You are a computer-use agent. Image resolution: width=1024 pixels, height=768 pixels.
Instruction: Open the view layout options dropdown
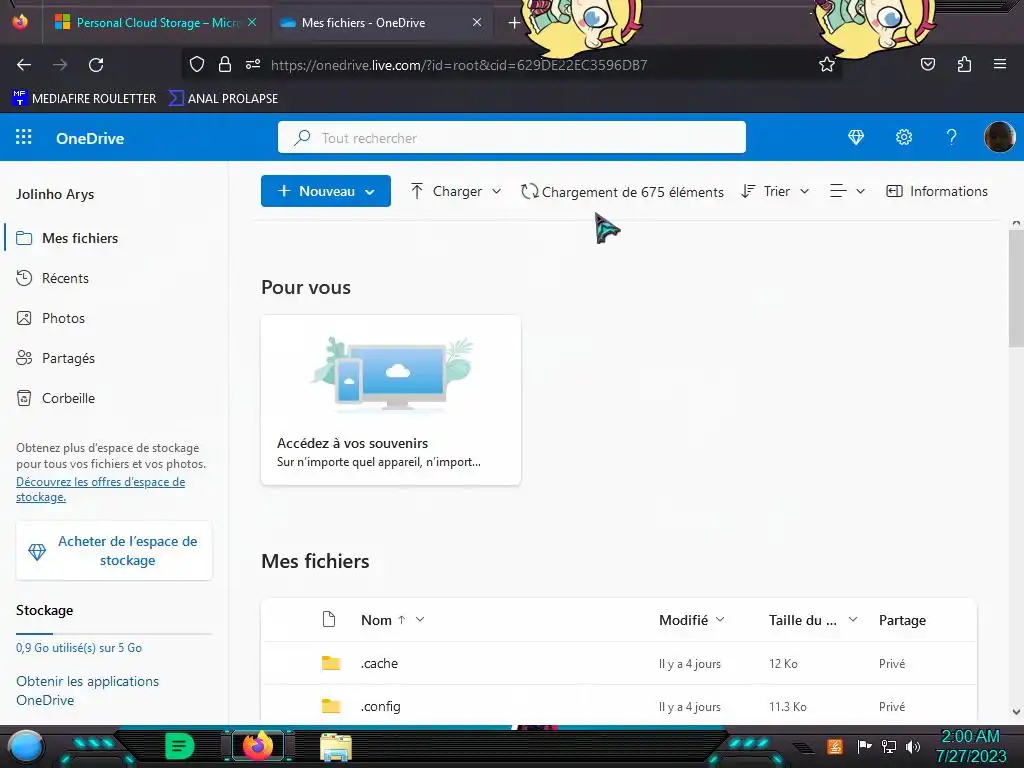tap(847, 191)
